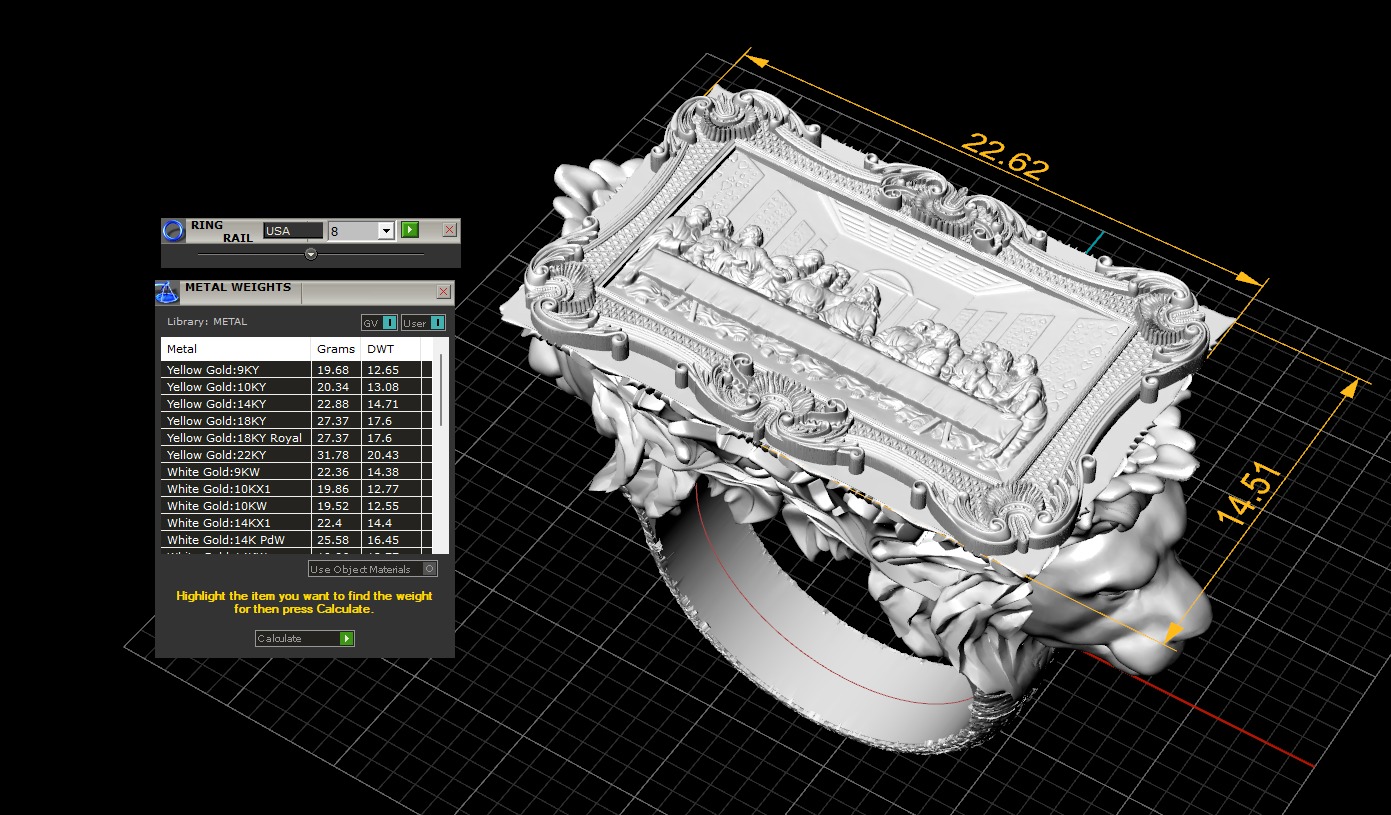Toggle the GV library switch
This screenshot has height=815, width=1391.
point(379,323)
